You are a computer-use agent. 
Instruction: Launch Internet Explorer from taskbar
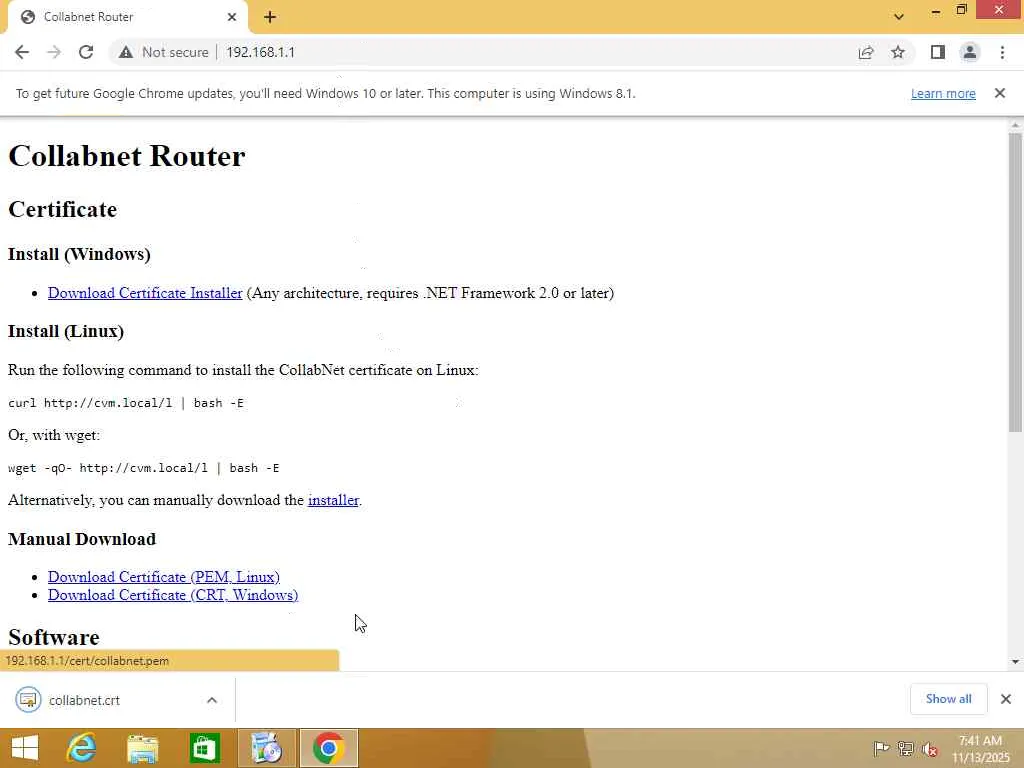tap(82, 748)
